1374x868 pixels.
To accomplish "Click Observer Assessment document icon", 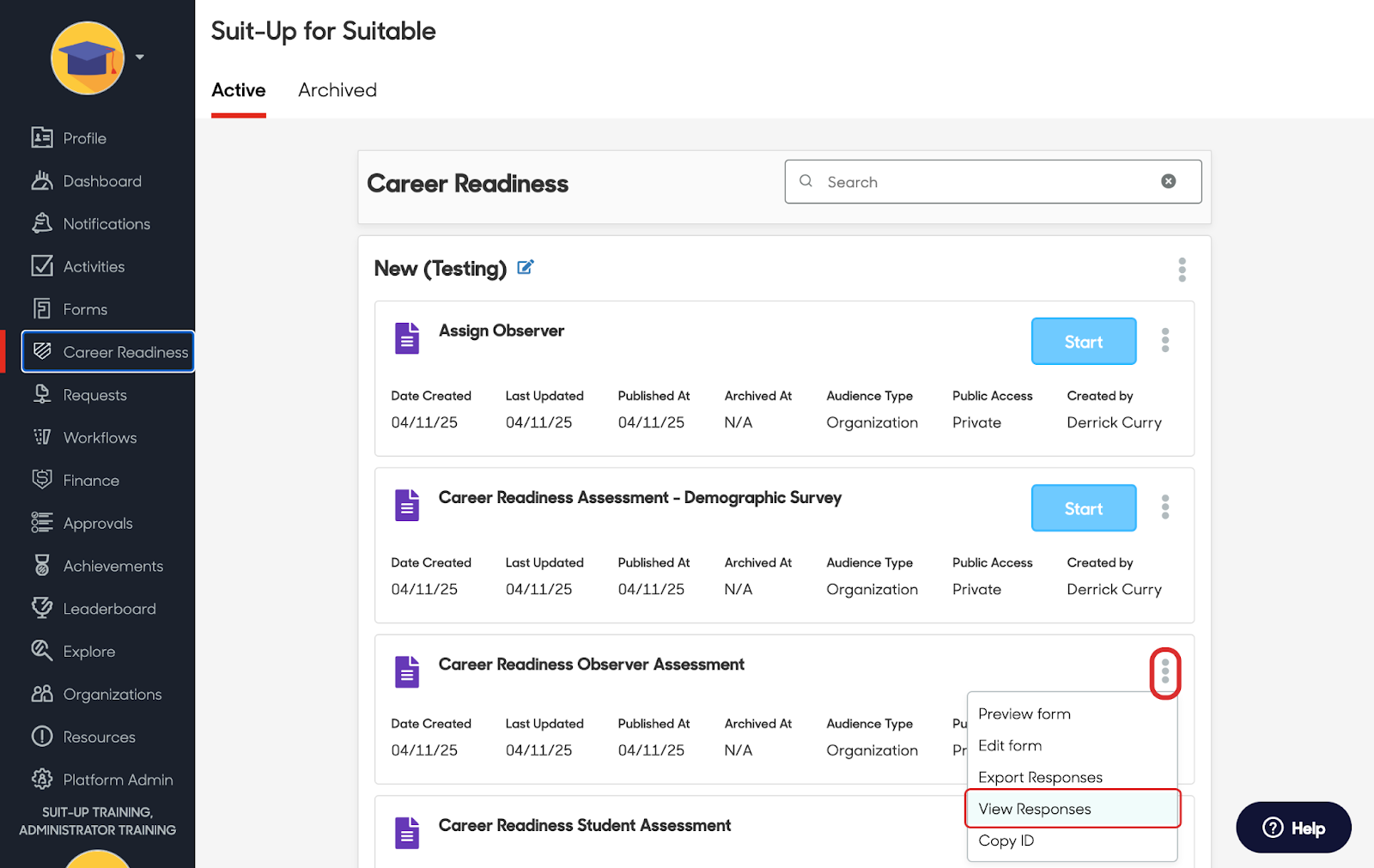I will click(407, 671).
